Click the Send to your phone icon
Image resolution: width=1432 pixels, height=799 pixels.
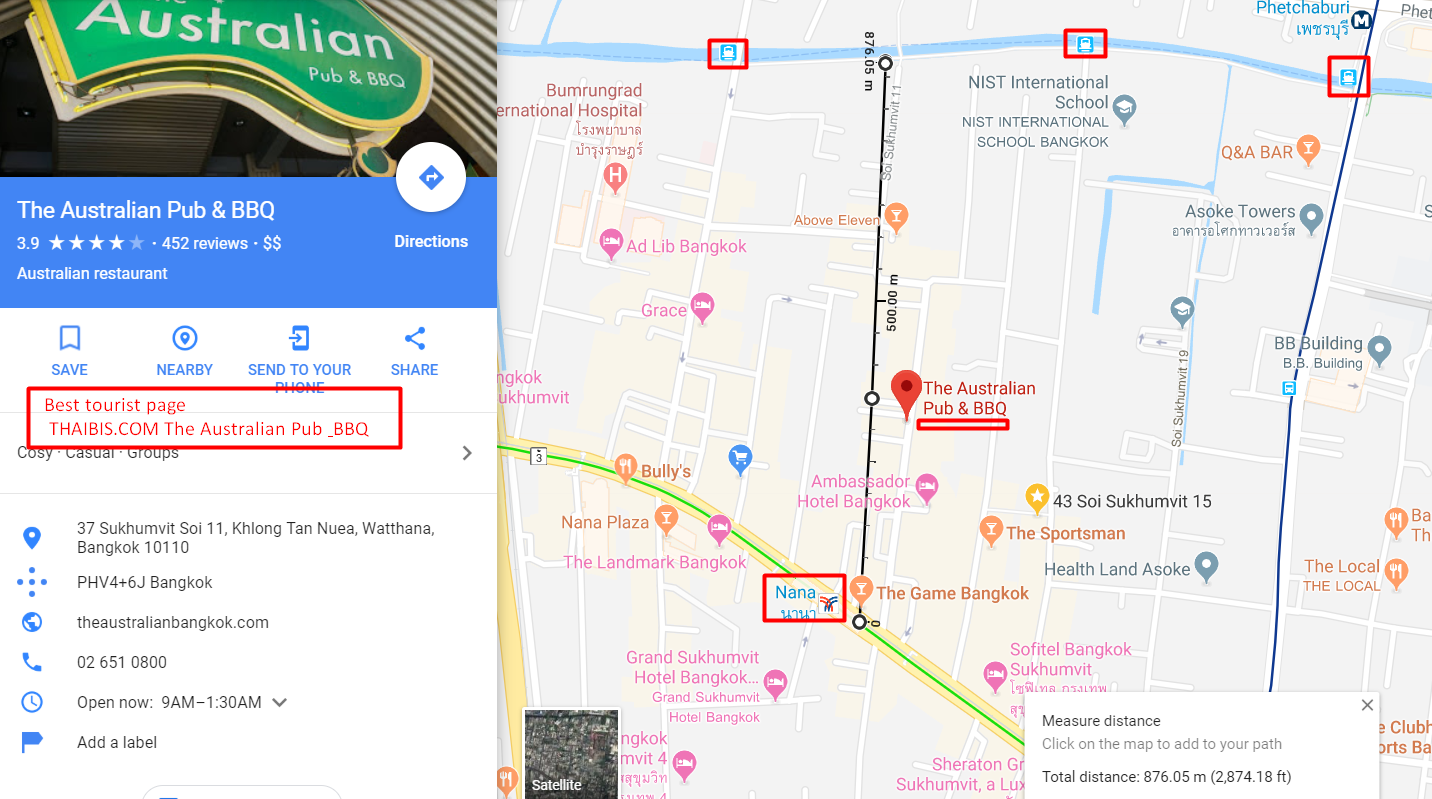pyautogui.click(x=299, y=338)
